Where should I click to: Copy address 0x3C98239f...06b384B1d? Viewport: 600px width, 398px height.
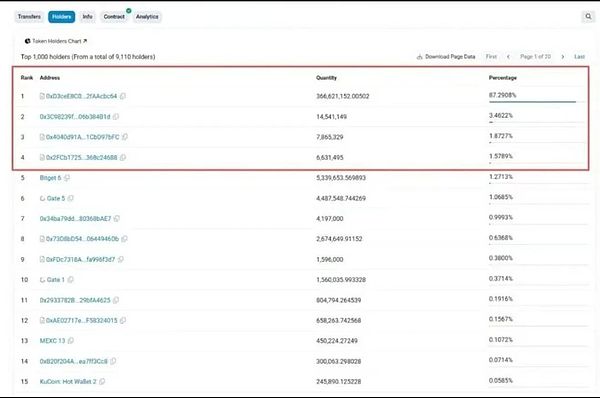(x=116, y=117)
